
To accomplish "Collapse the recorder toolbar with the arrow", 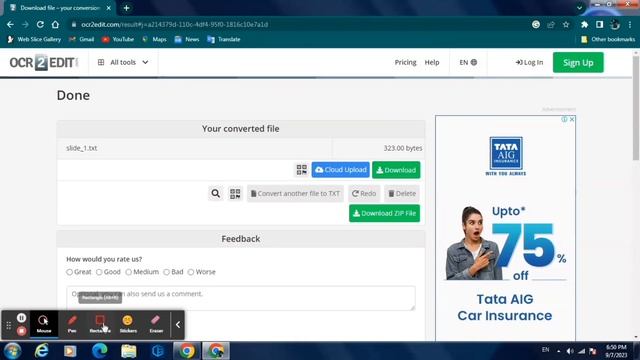I will coord(178,324).
